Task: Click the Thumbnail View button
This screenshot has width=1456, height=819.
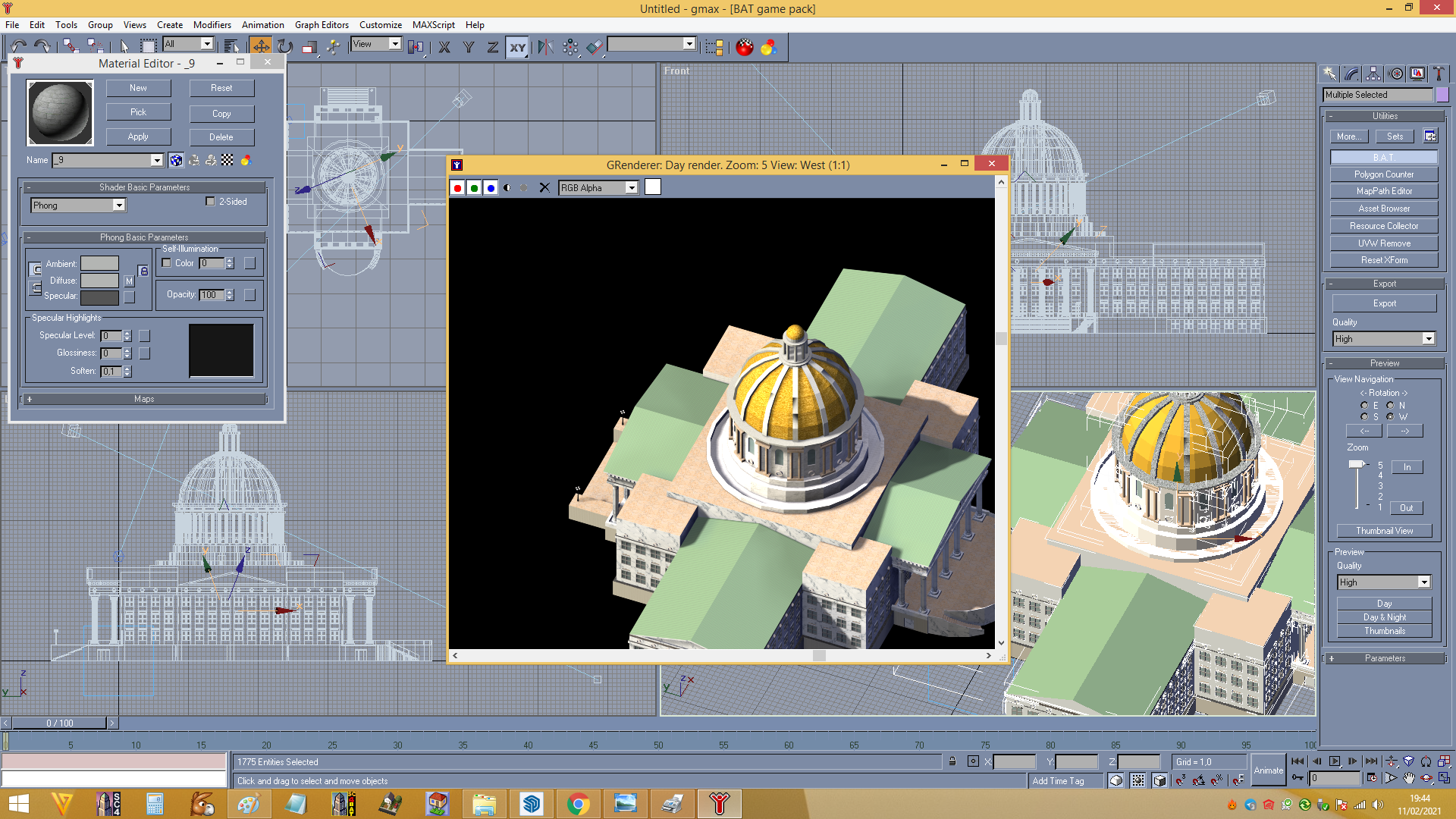Action: [x=1384, y=531]
